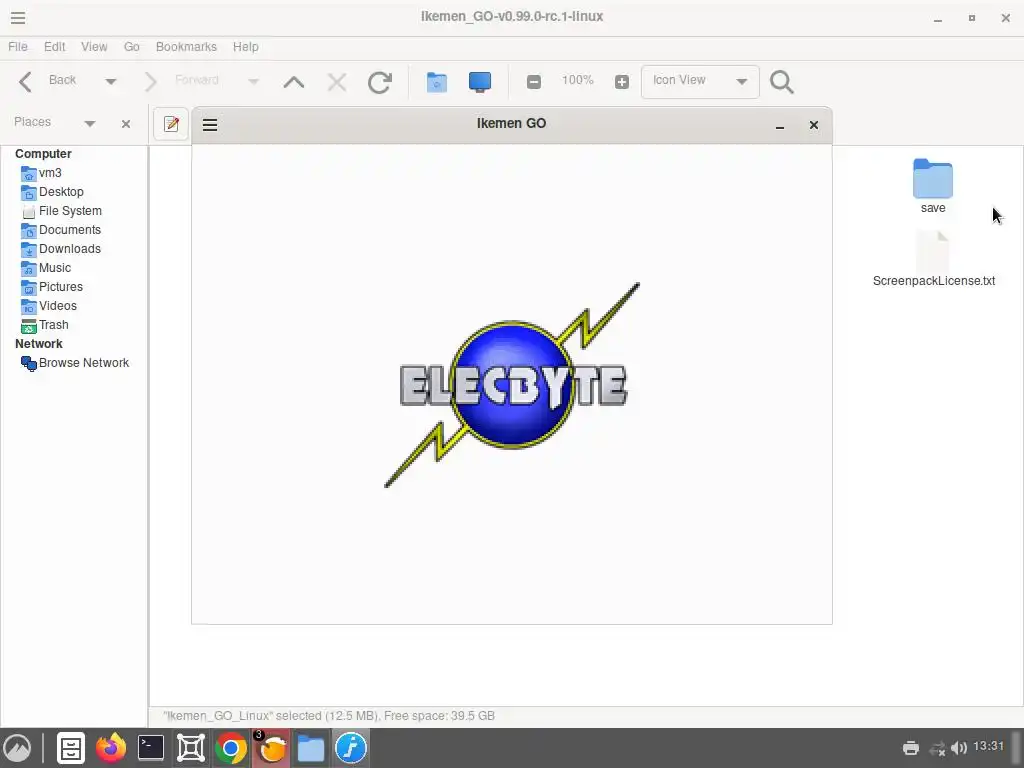Image resolution: width=1024 pixels, height=768 pixels.
Task: Zoom out with minus icon
Action: point(534,82)
